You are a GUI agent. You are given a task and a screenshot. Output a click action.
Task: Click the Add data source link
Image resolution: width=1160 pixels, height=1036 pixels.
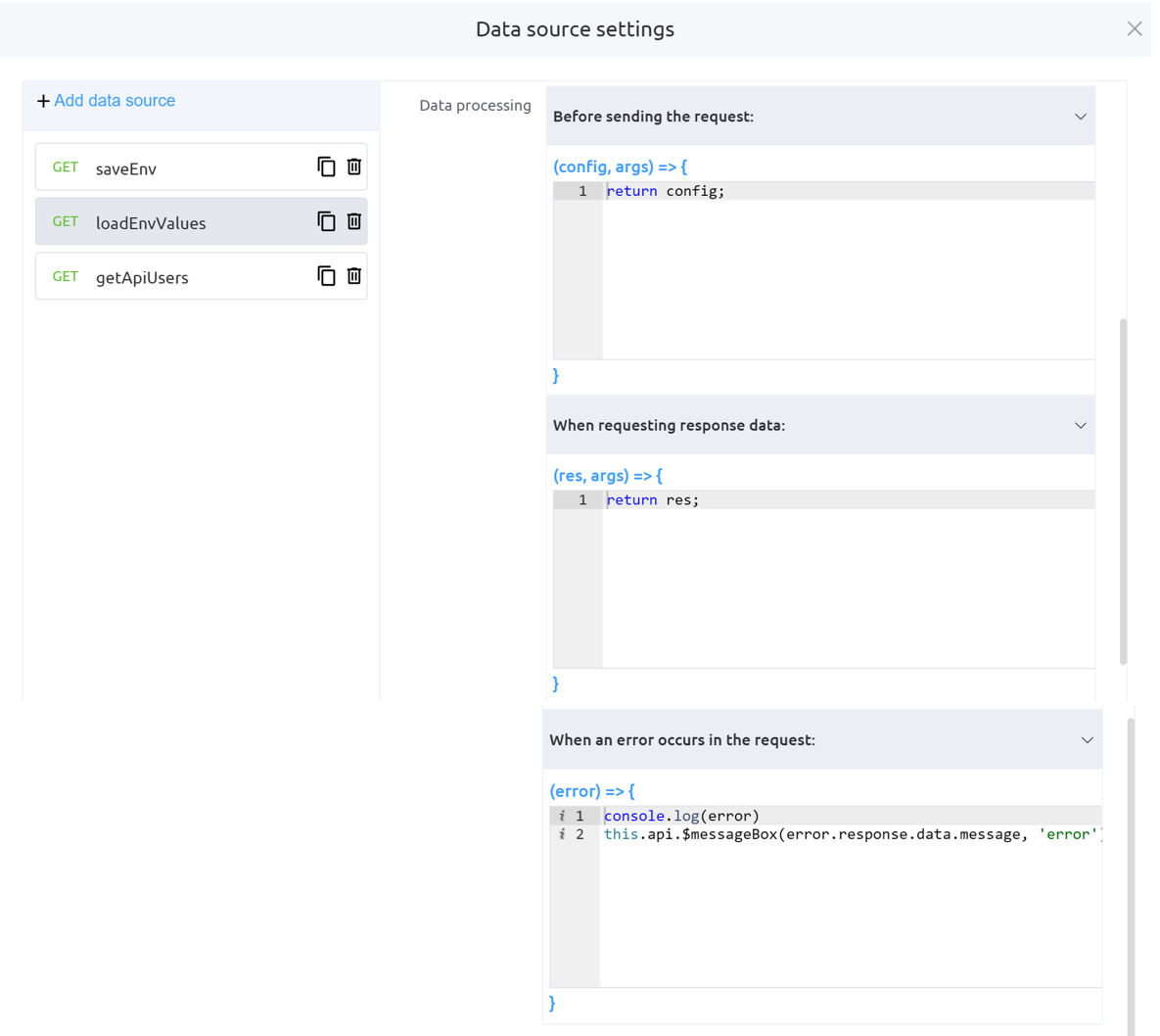click(115, 101)
